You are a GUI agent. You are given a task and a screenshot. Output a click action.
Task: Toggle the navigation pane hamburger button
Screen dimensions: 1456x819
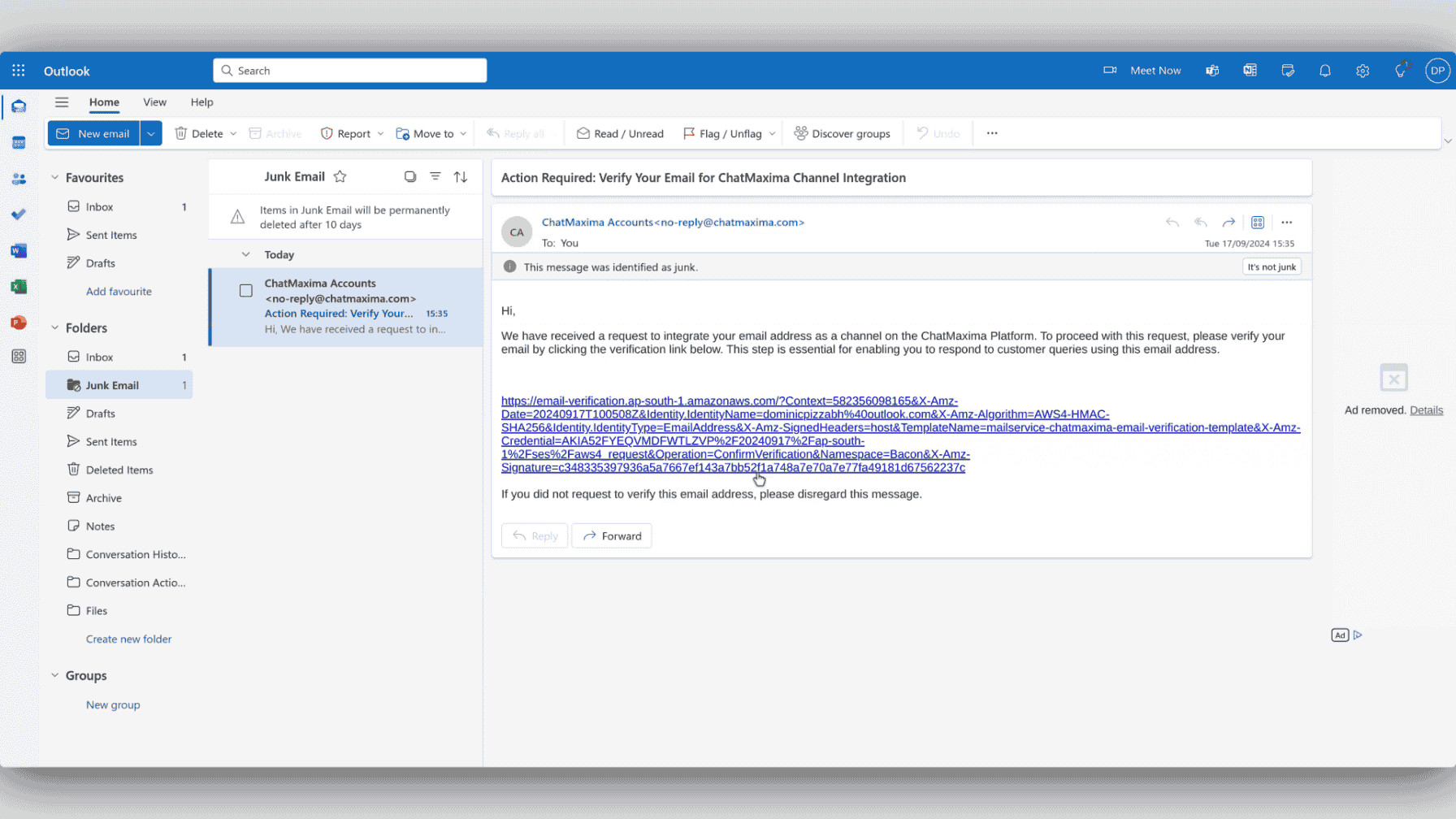click(x=62, y=102)
